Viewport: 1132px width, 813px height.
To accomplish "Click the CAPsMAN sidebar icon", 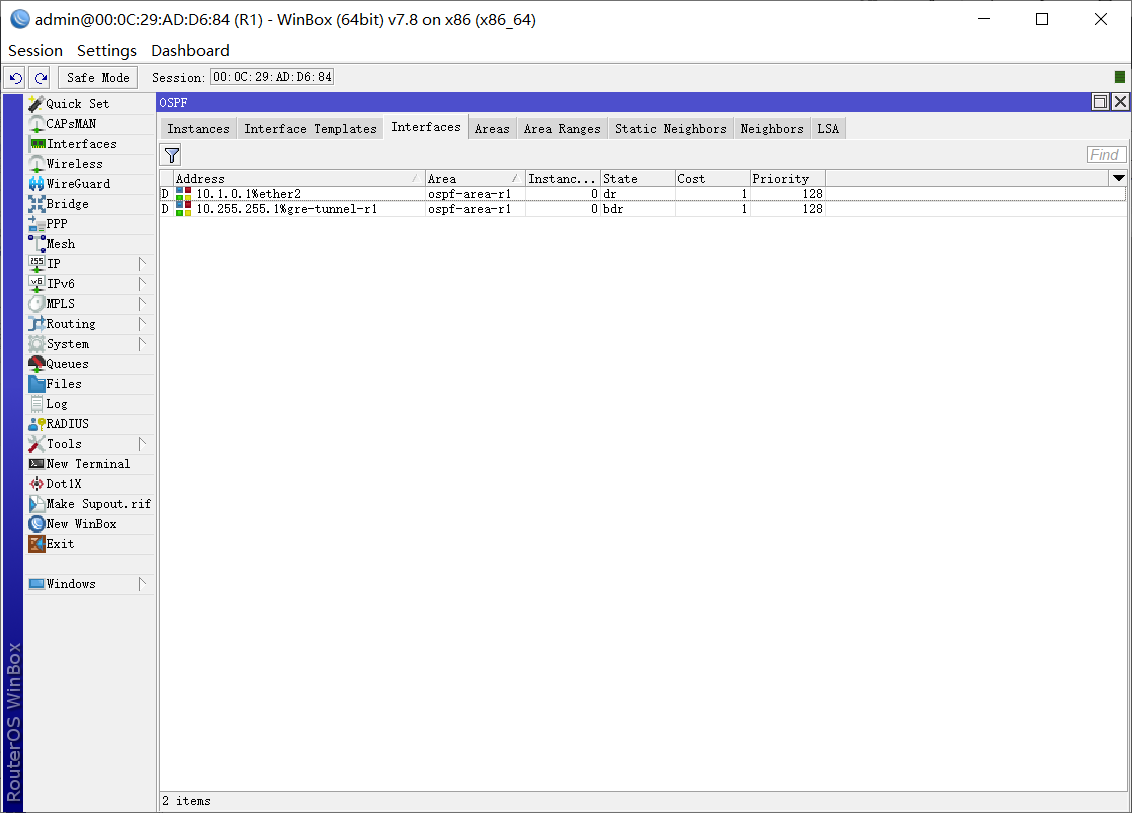I will [36, 124].
